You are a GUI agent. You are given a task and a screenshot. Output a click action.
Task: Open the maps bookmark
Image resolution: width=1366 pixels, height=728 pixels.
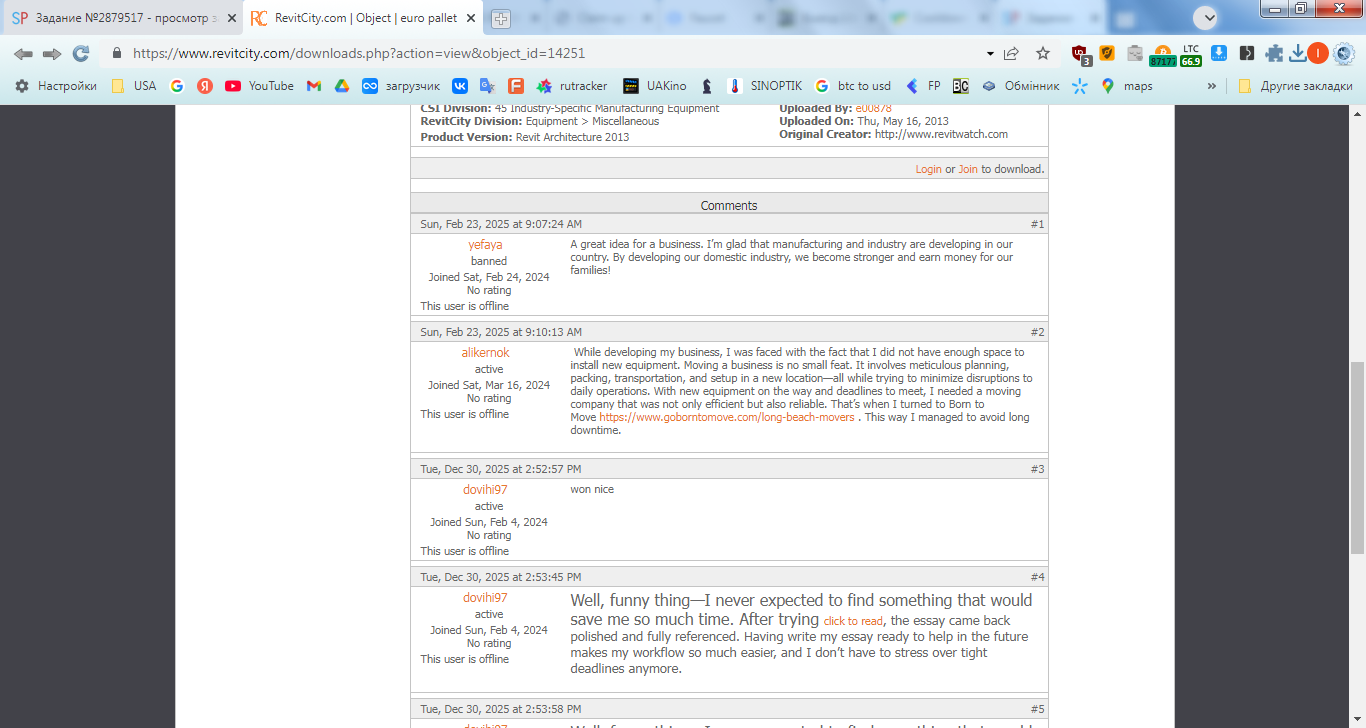click(1127, 86)
